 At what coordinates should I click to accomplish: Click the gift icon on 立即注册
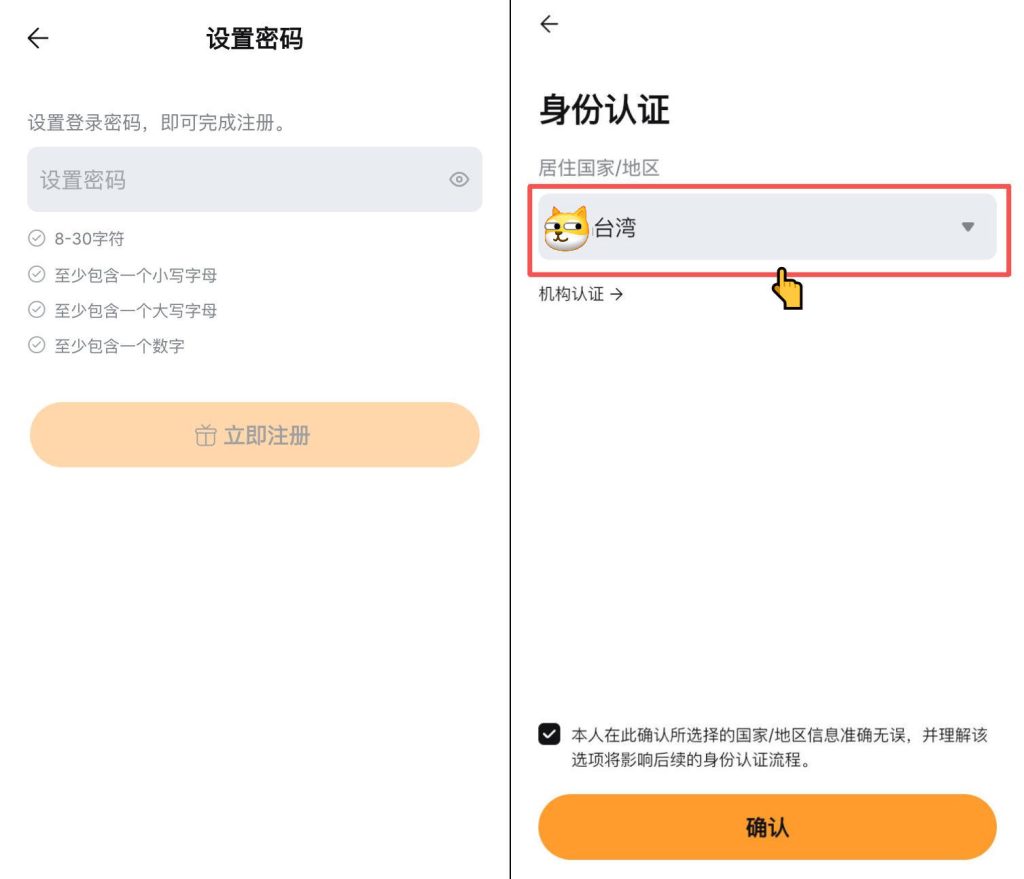pyautogui.click(x=205, y=436)
